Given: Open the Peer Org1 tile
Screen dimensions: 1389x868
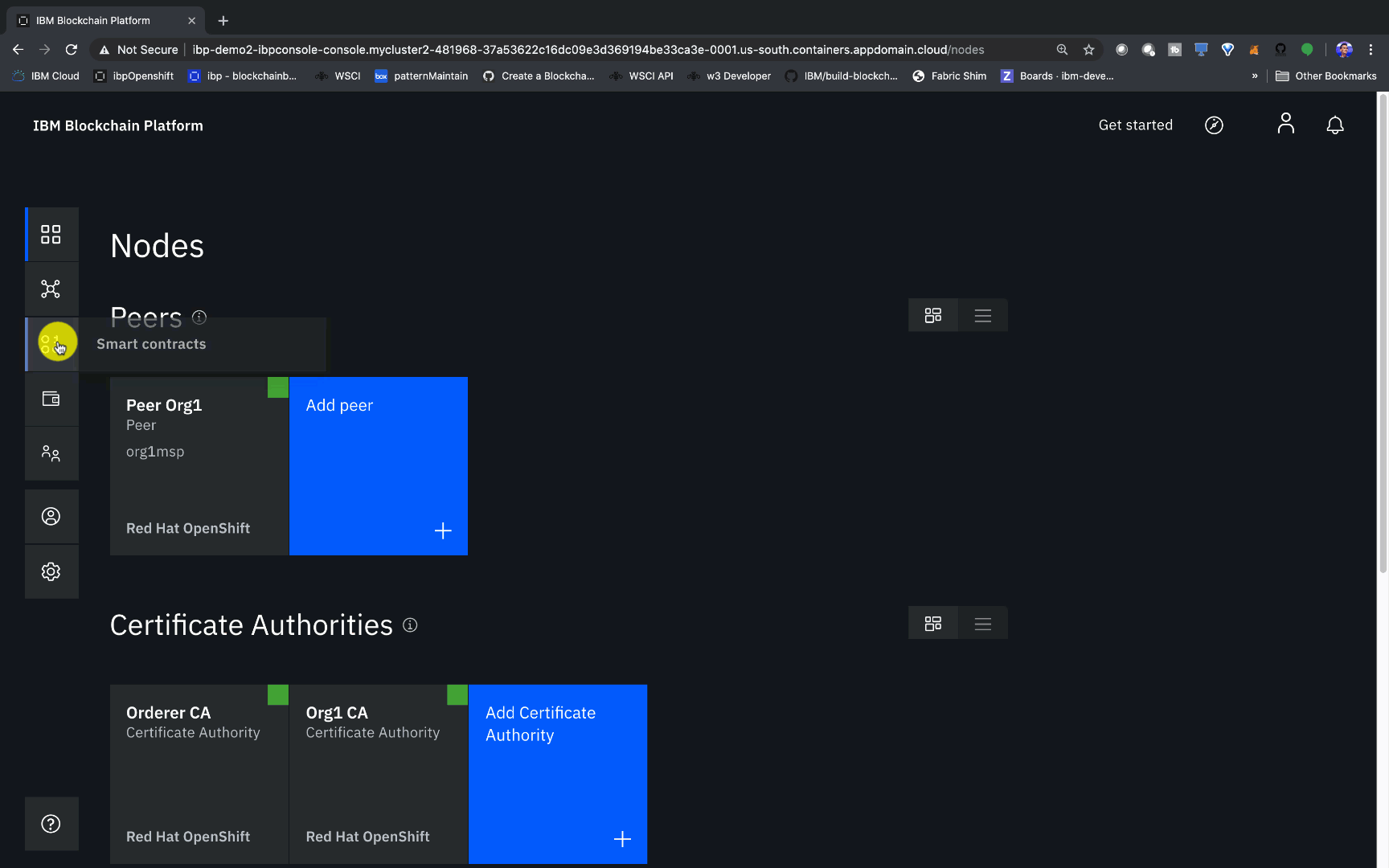Looking at the screenshot, I should (x=199, y=466).
